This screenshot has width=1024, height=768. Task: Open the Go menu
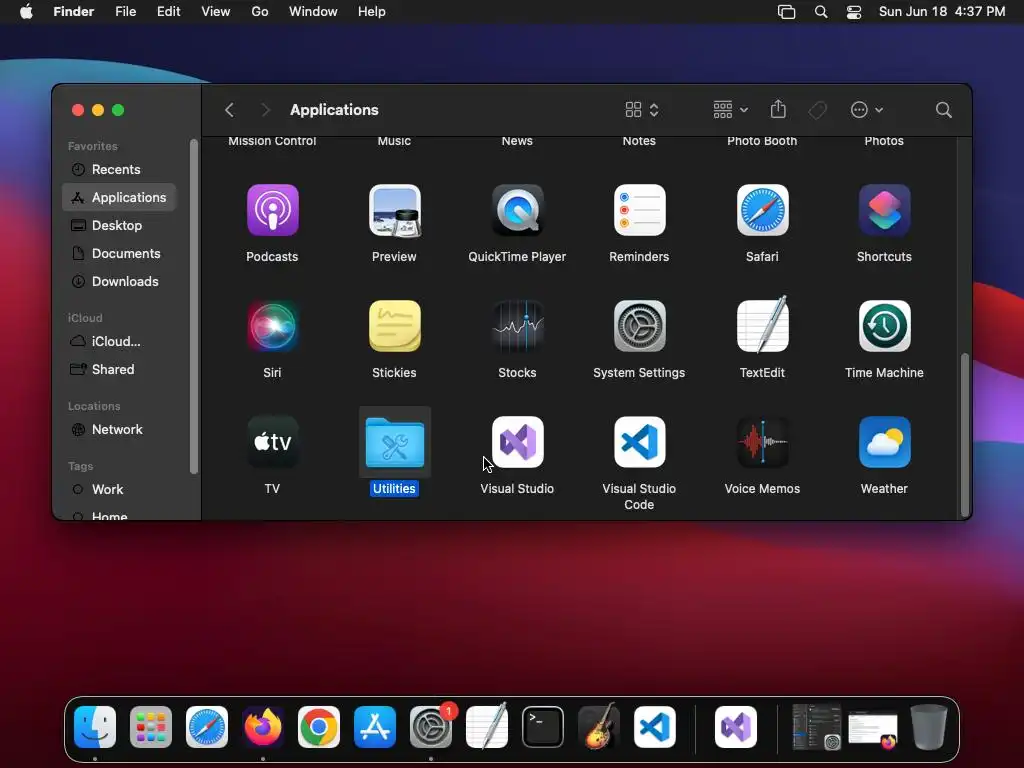click(260, 12)
